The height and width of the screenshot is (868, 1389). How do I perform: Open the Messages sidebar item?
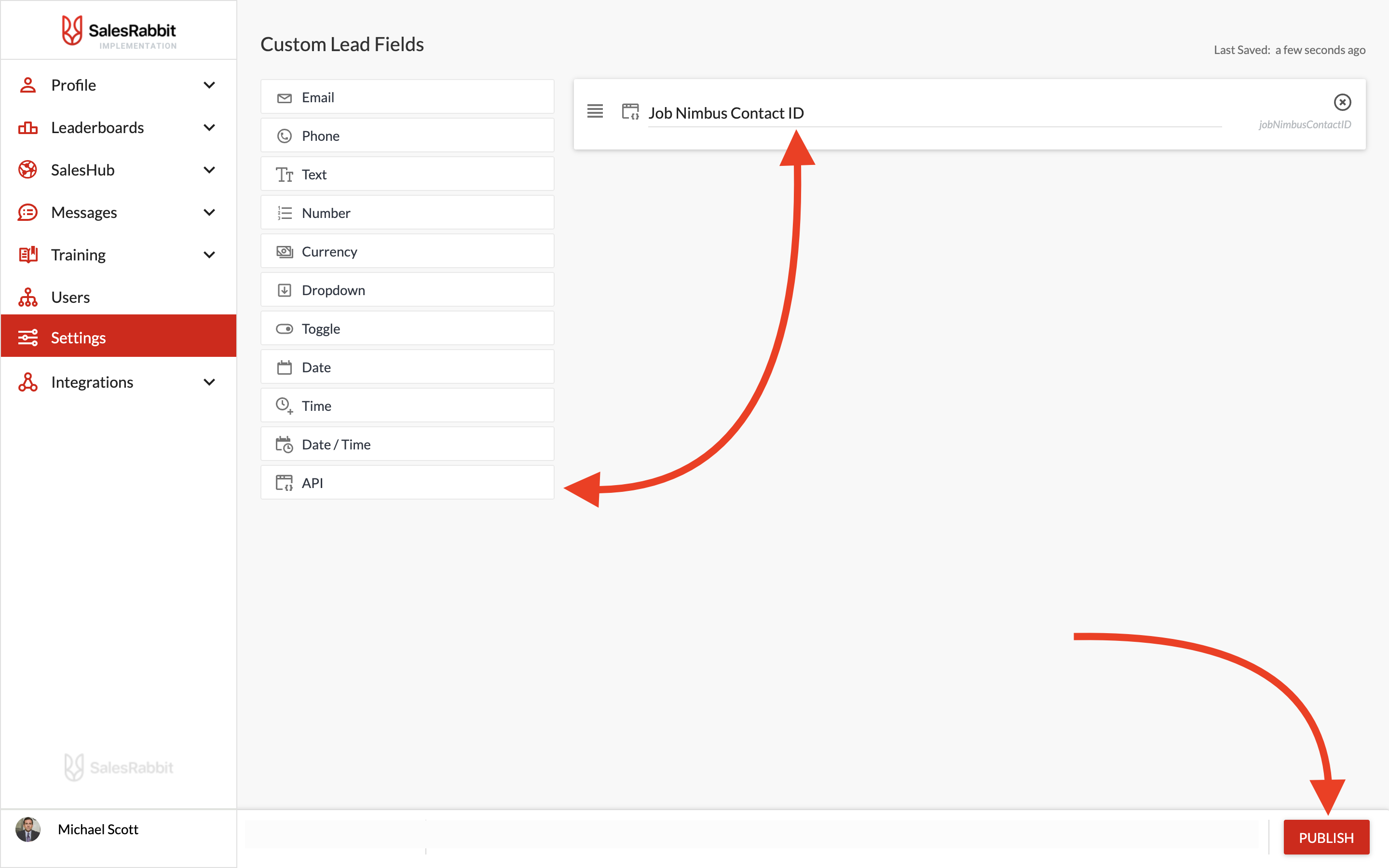[119, 212]
